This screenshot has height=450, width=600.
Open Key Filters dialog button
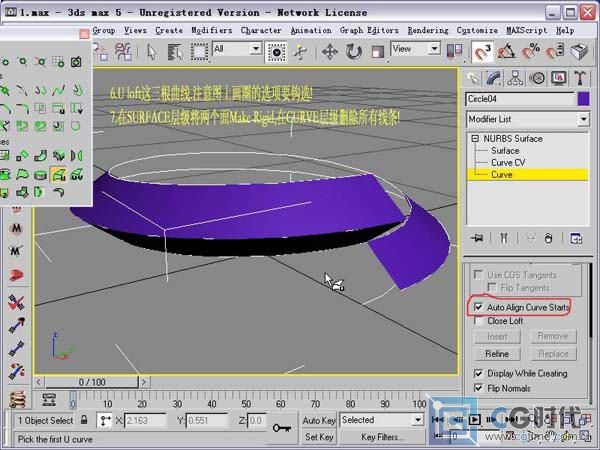coord(382,437)
